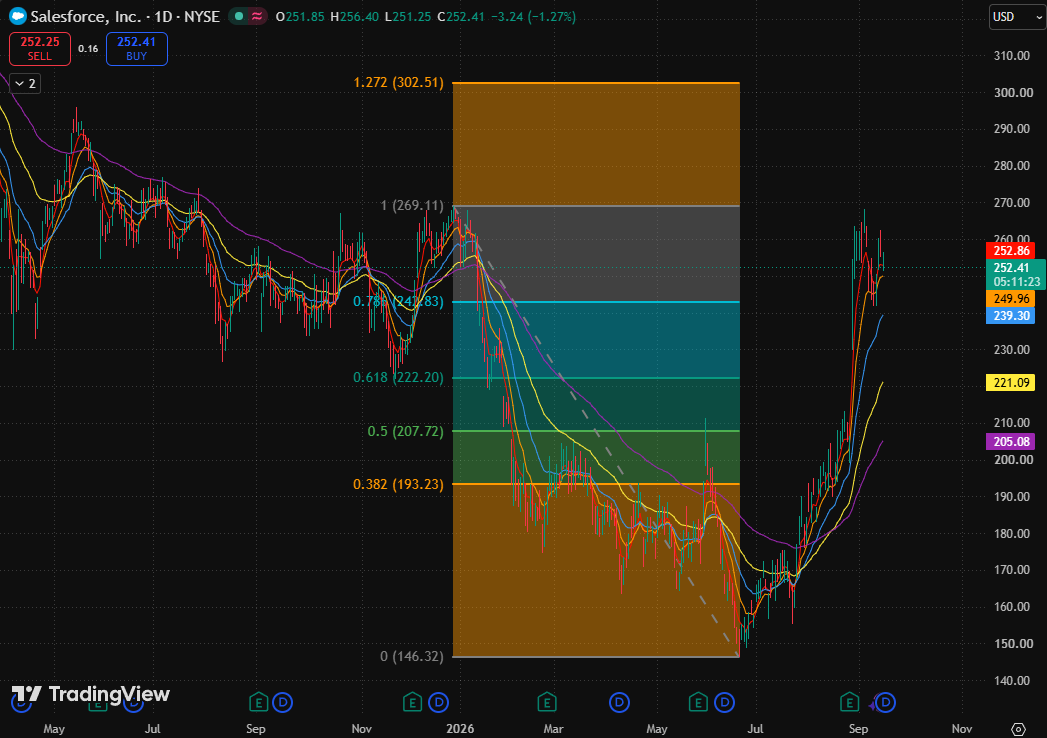1047x738 pixels.
Task: Select the 1.272 (302.51) Fibonacci level label
Action: pyautogui.click(x=399, y=83)
